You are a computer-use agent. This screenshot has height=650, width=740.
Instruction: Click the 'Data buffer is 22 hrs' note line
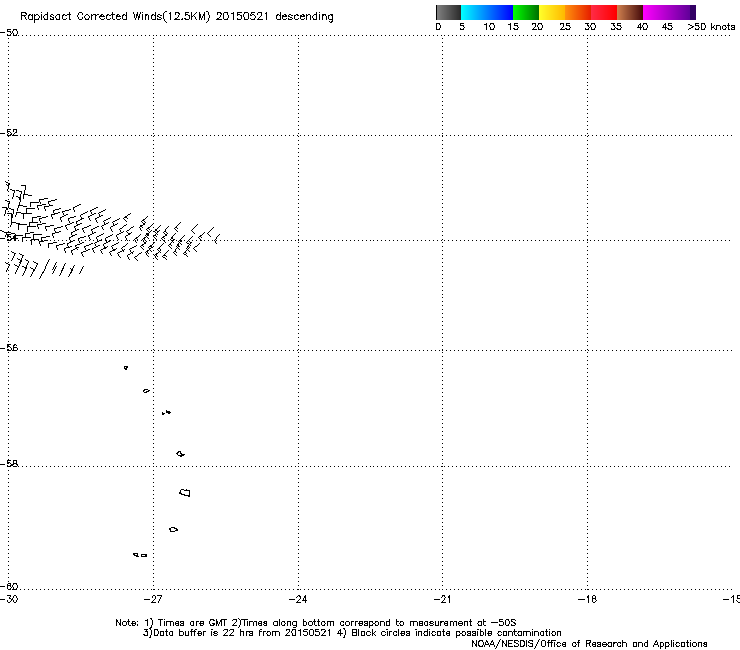click(x=352, y=633)
